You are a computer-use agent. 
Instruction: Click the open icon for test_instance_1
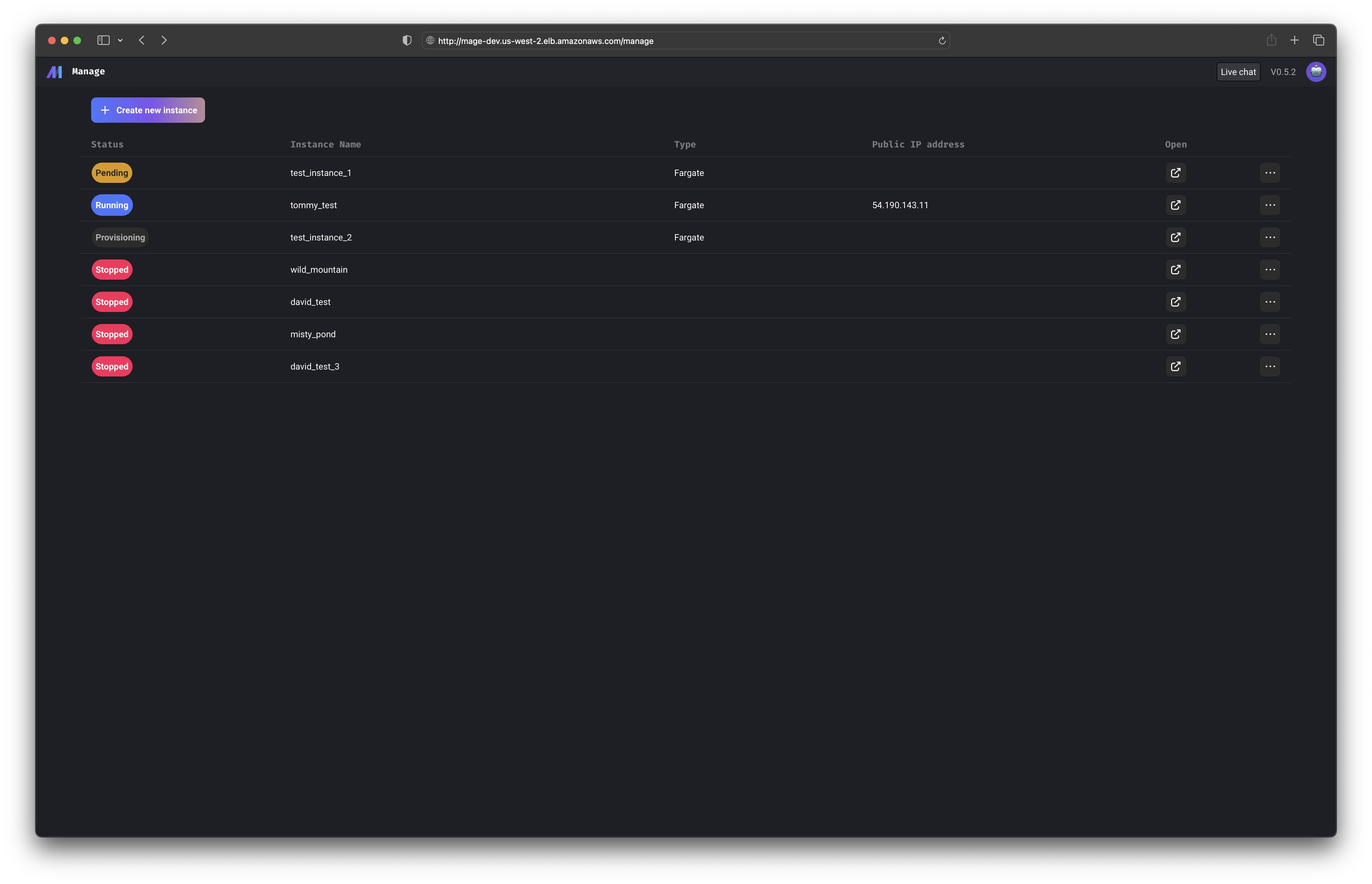pyautogui.click(x=1175, y=173)
